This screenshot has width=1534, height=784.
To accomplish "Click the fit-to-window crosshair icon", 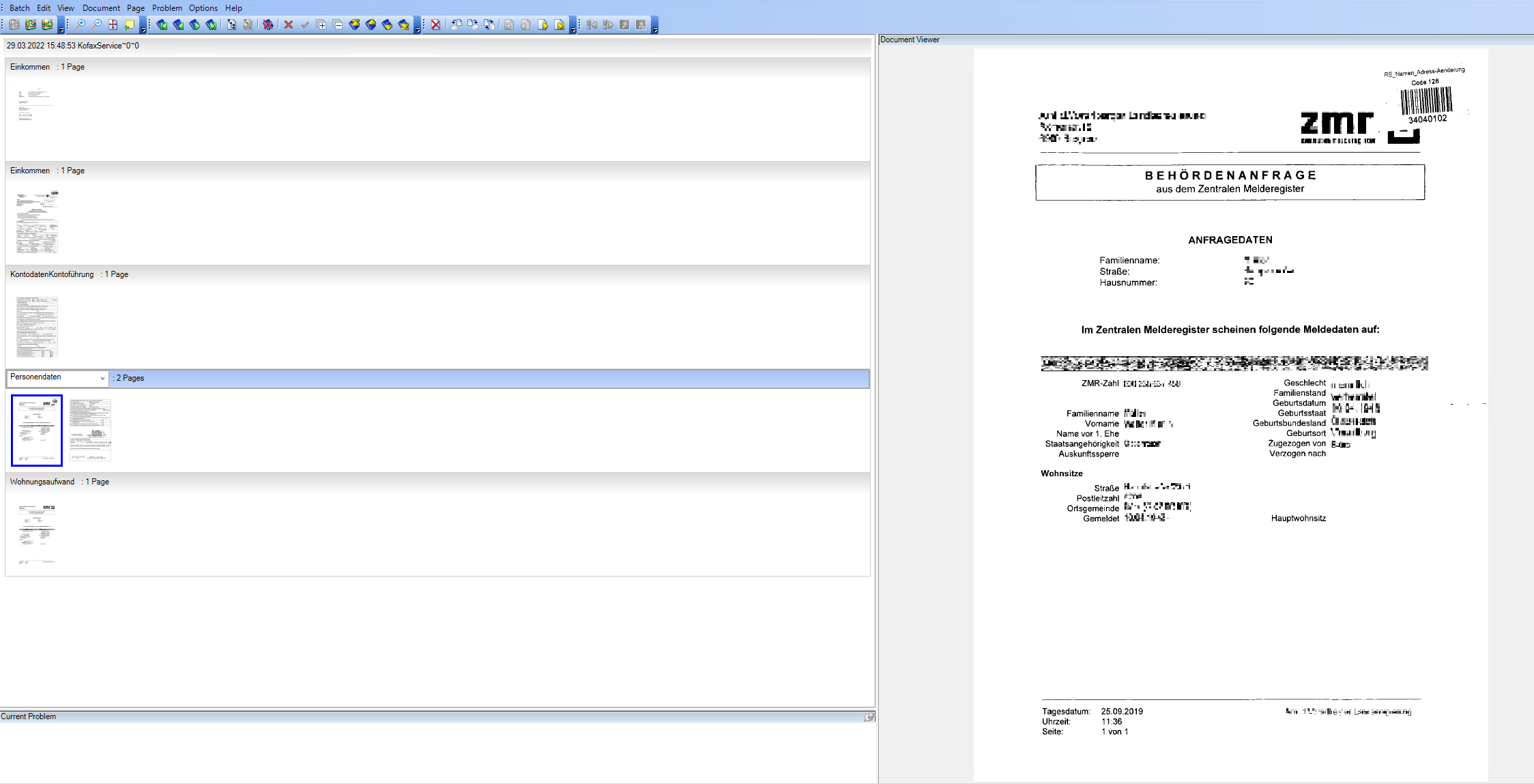I will point(113,25).
